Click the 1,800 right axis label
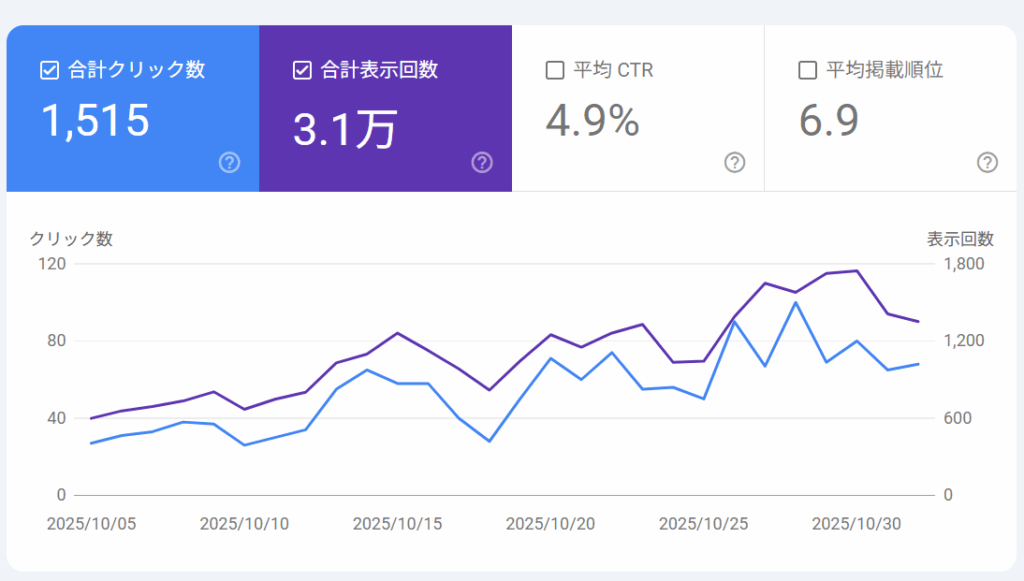This screenshot has width=1024, height=581. [x=966, y=264]
